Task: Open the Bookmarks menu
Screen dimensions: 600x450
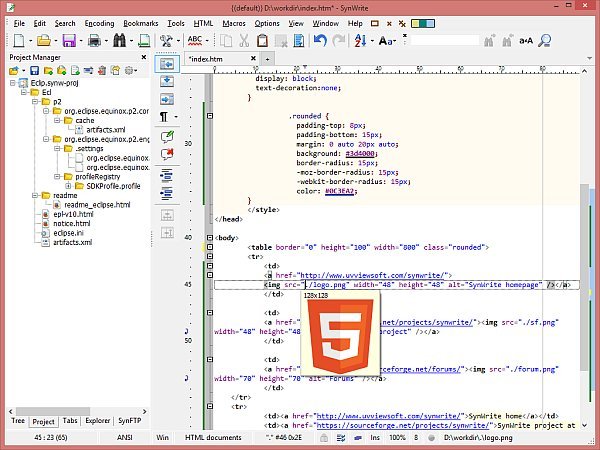Action: (141, 23)
